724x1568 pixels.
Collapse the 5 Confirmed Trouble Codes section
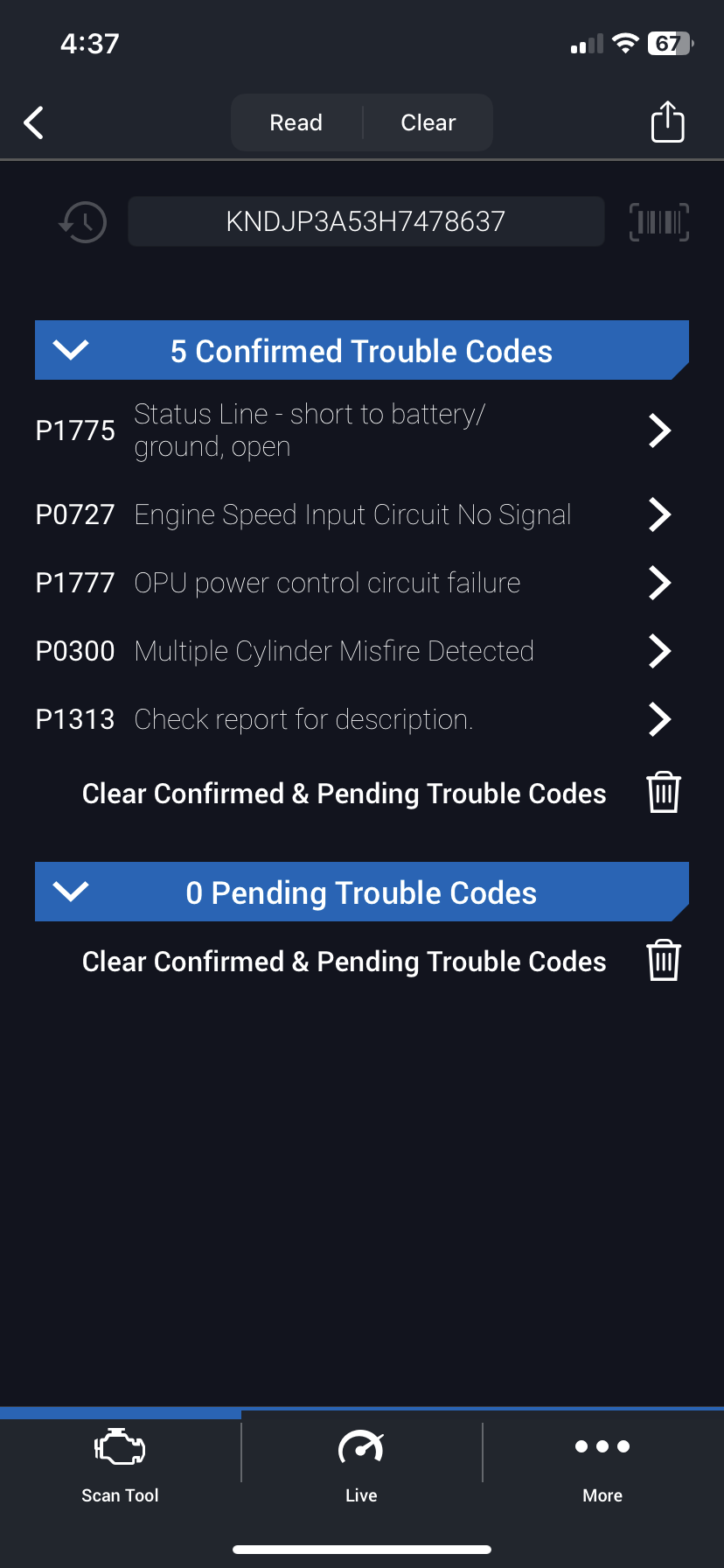pos(71,350)
